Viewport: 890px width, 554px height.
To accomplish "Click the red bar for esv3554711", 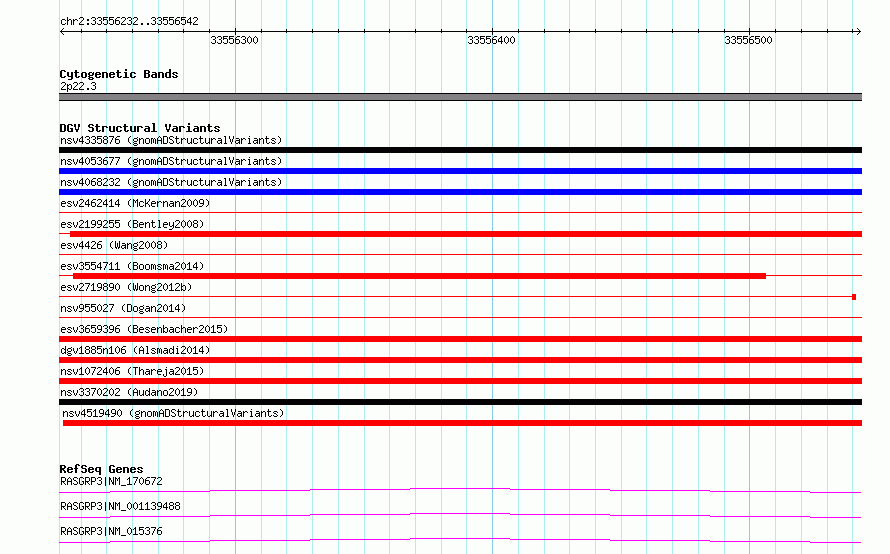I will pos(419,276).
